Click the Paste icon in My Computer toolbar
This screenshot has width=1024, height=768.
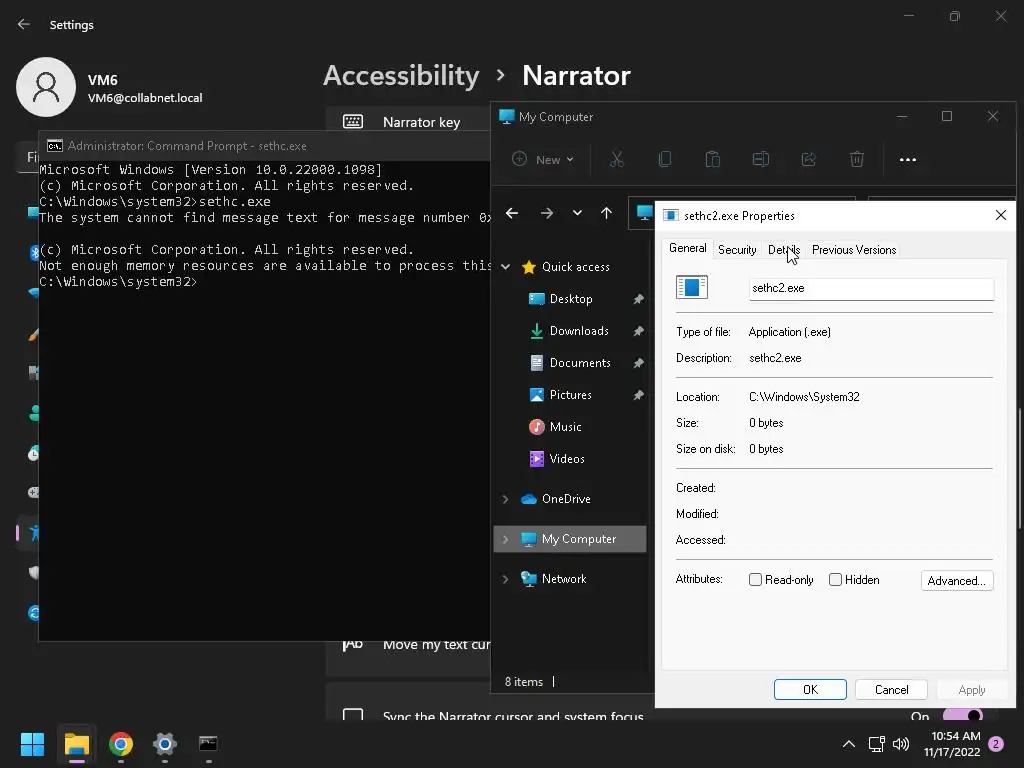(x=712, y=159)
